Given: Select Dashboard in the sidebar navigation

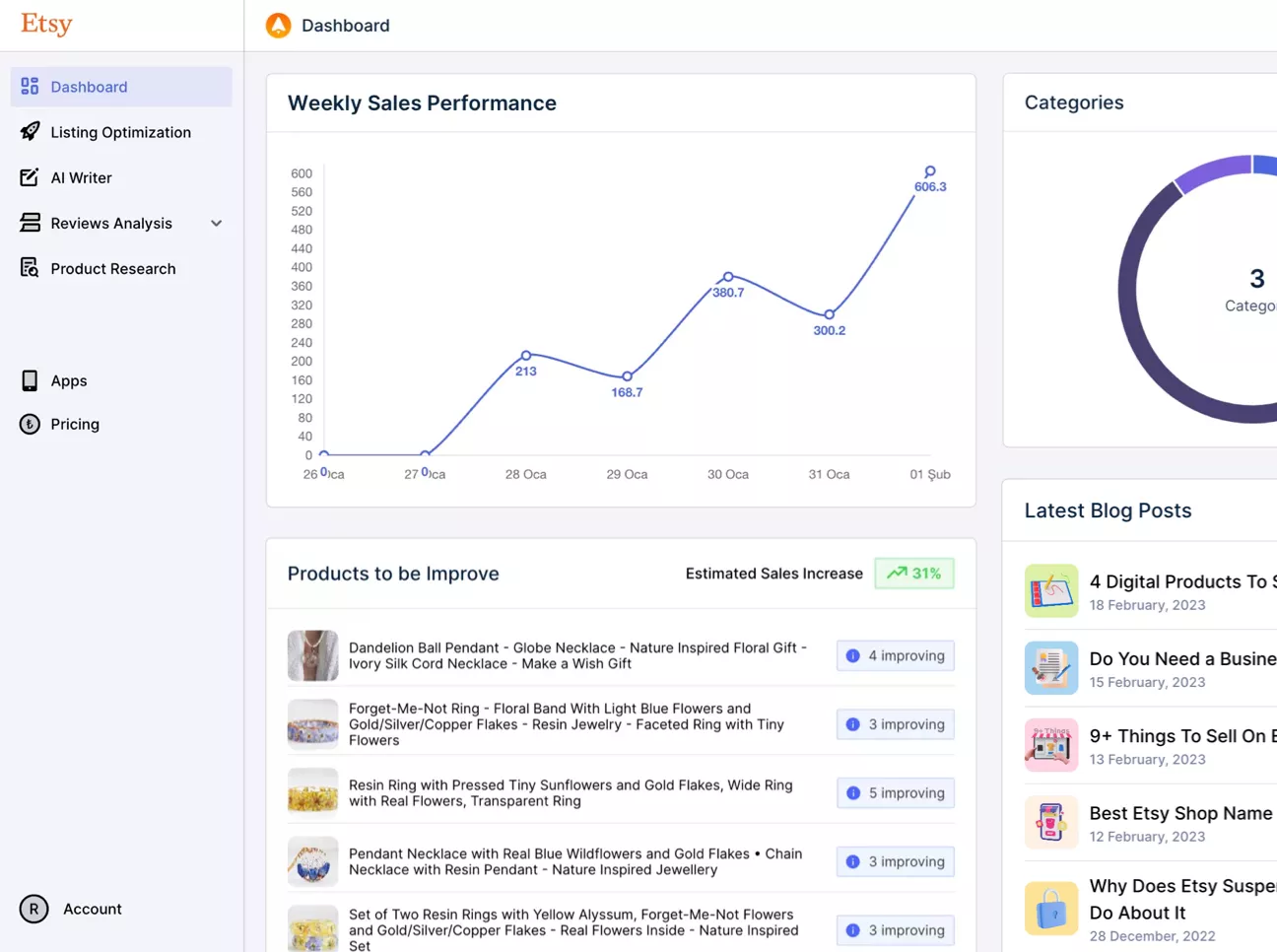Looking at the screenshot, I should point(89,87).
